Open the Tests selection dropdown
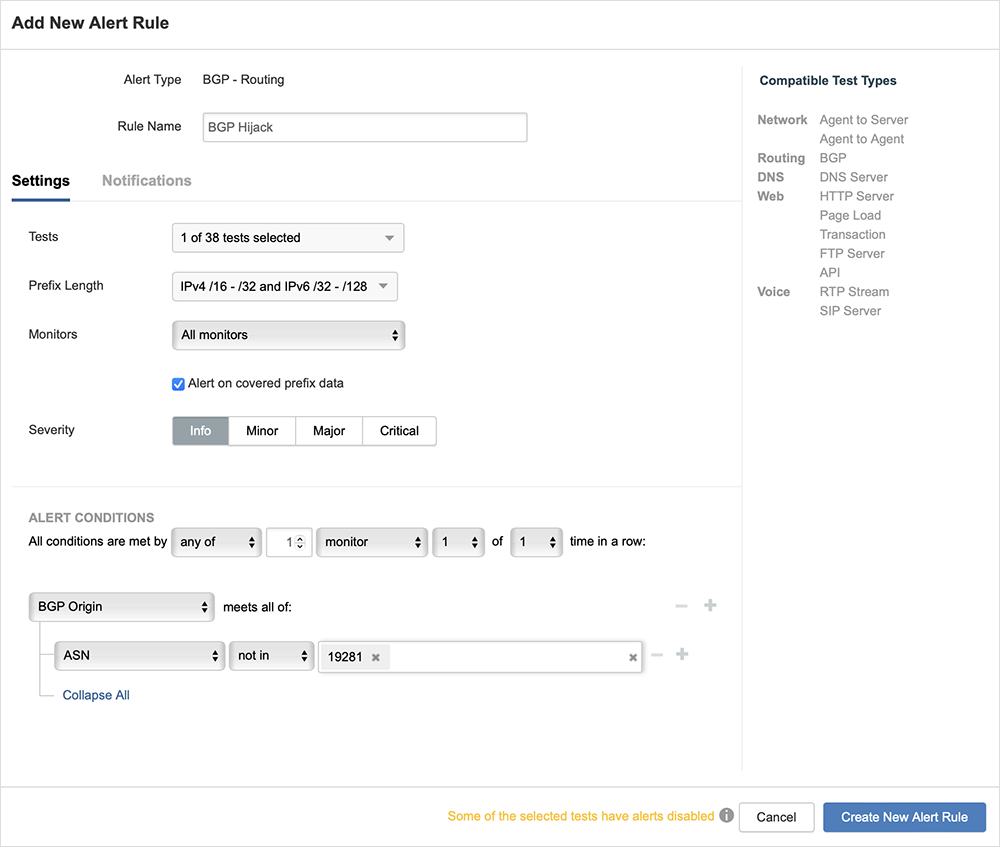1000x847 pixels. pos(288,238)
